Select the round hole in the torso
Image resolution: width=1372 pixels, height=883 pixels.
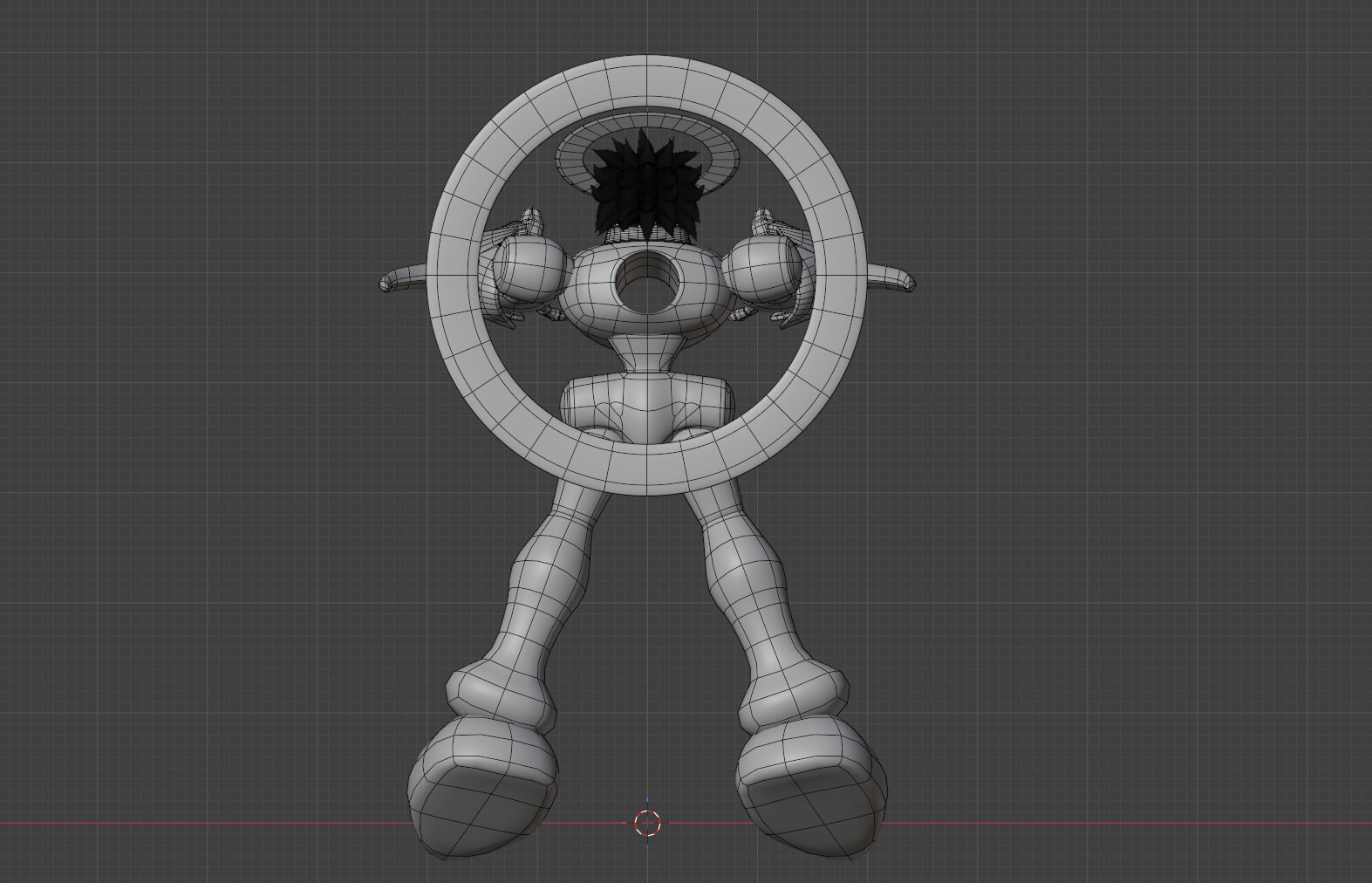646,282
